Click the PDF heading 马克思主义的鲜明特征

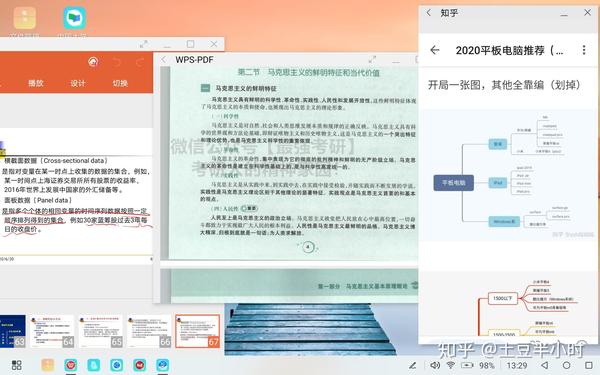(x=246, y=88)
